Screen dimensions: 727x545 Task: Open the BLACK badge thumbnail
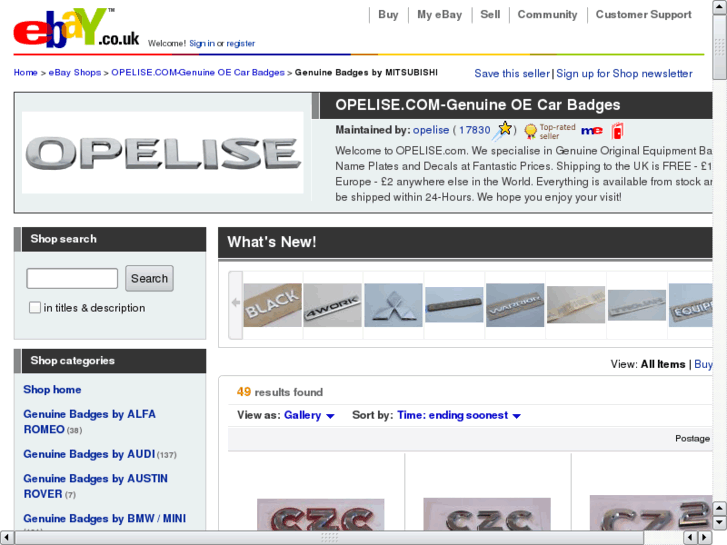coord(273,305)
